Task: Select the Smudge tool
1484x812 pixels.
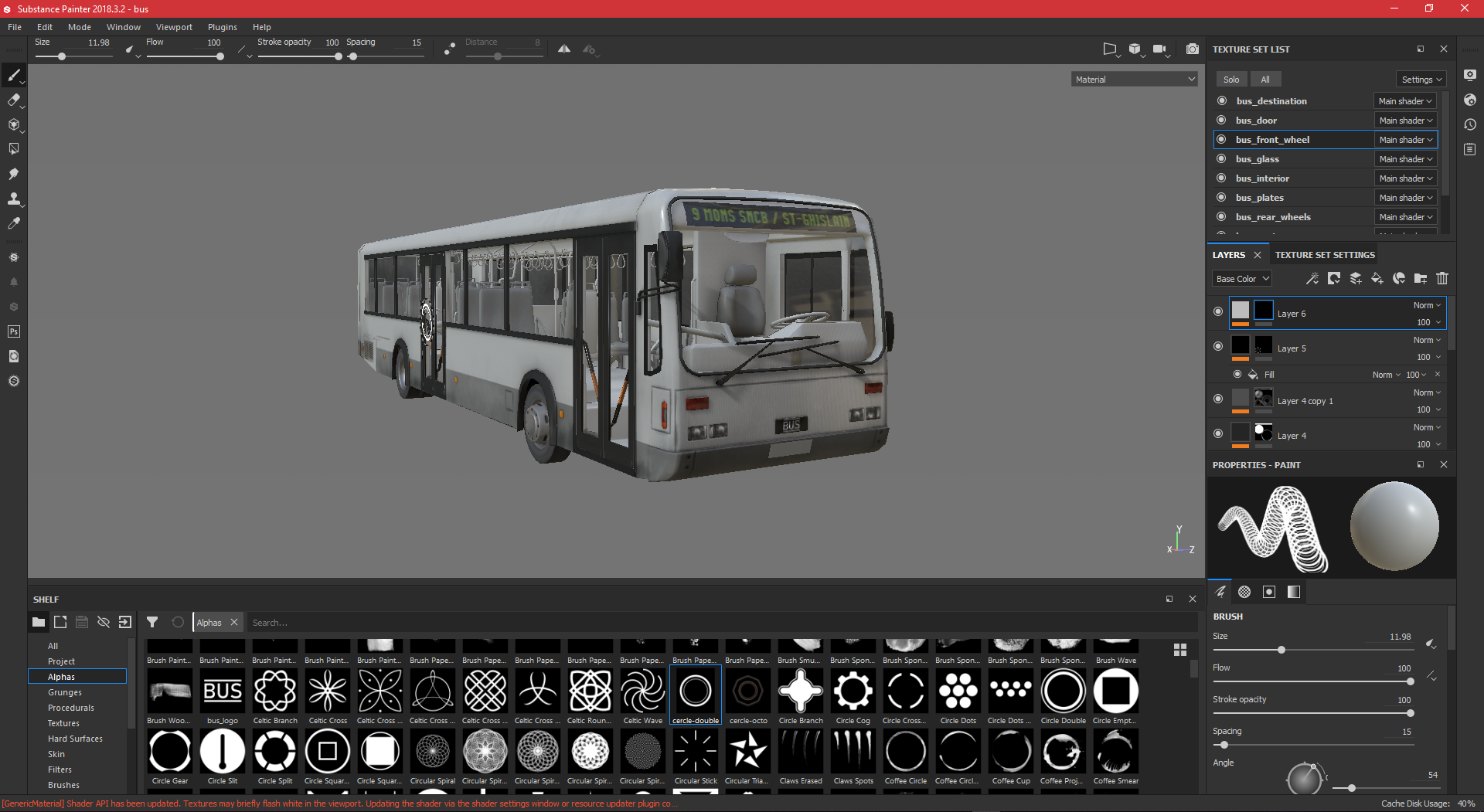Action: point(13,174)
